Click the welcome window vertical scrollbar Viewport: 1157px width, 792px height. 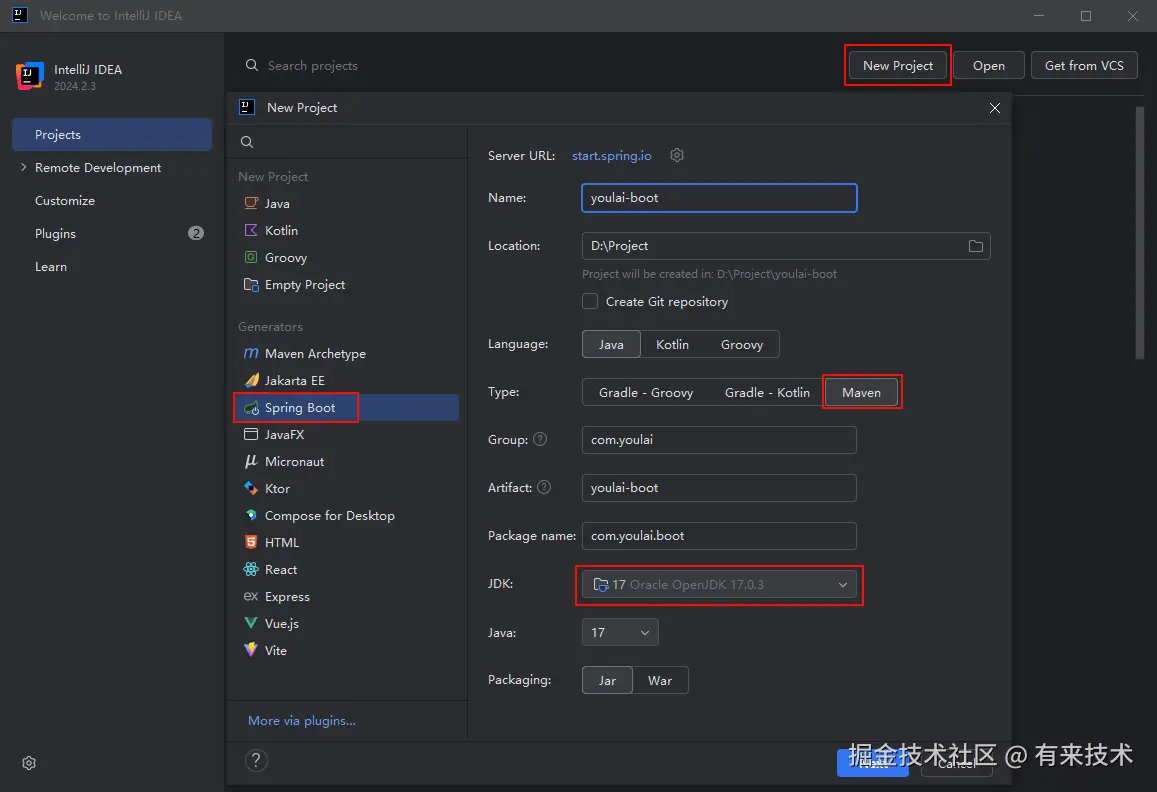(1139, 233)
